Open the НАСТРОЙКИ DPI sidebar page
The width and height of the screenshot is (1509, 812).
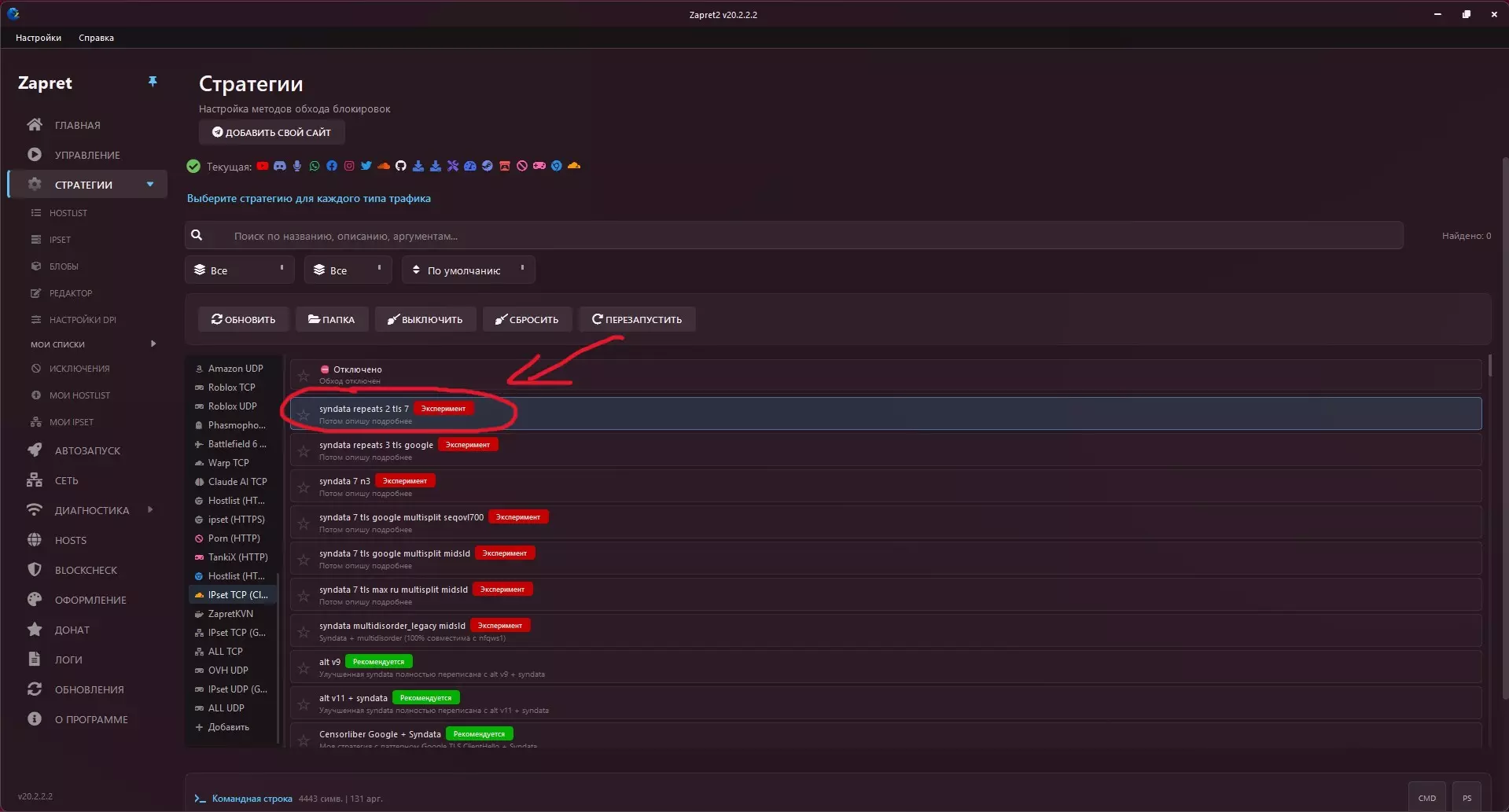click(83, 320)
